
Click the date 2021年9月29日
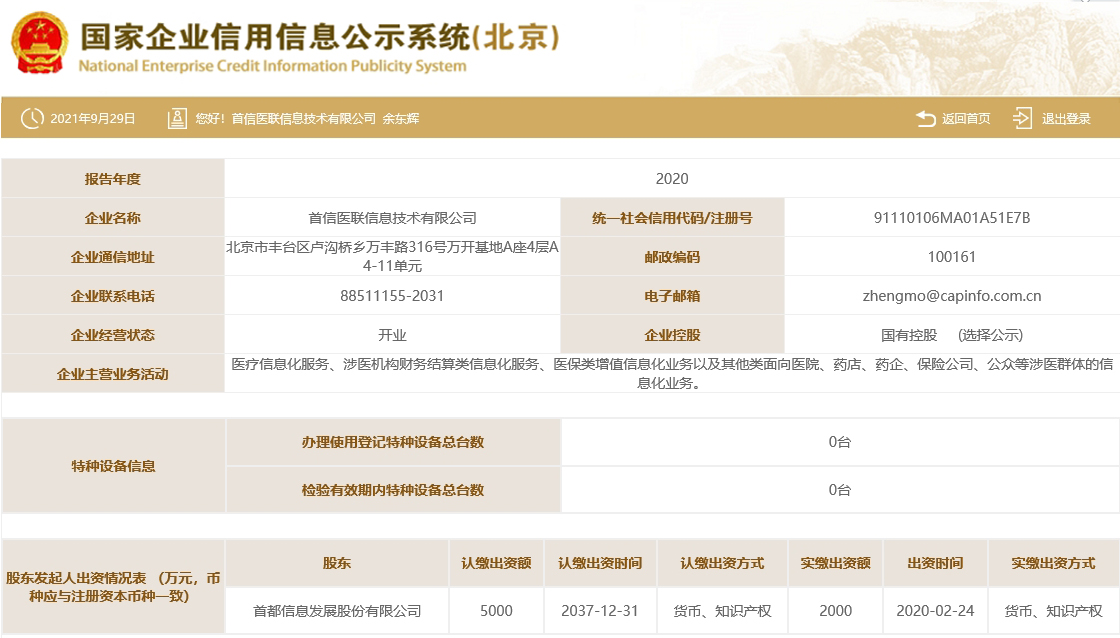coord(92,119)
